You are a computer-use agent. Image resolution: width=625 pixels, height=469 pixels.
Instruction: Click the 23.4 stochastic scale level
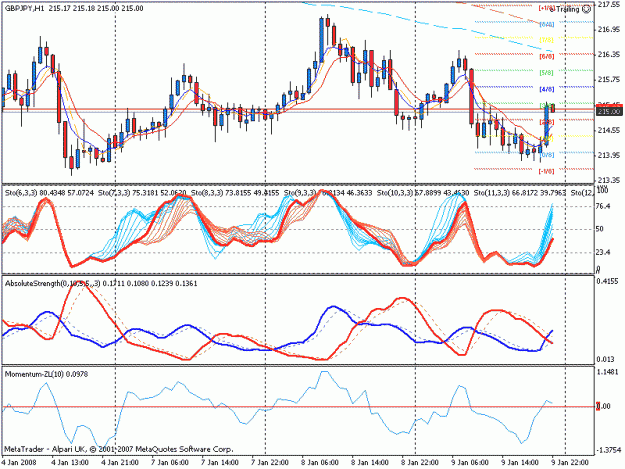[604, 252]
